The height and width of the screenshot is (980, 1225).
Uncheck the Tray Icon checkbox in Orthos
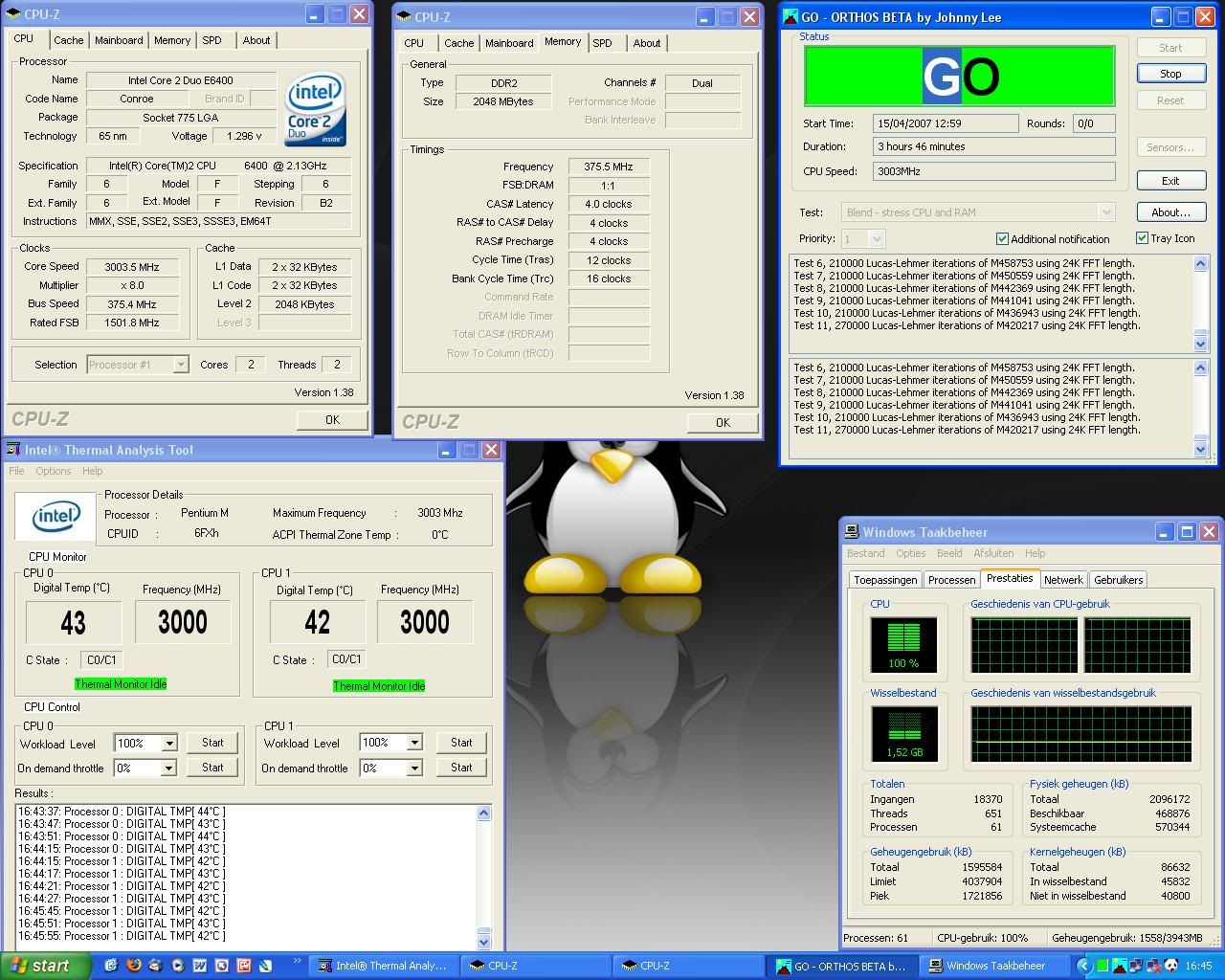tap(1142, 238)
